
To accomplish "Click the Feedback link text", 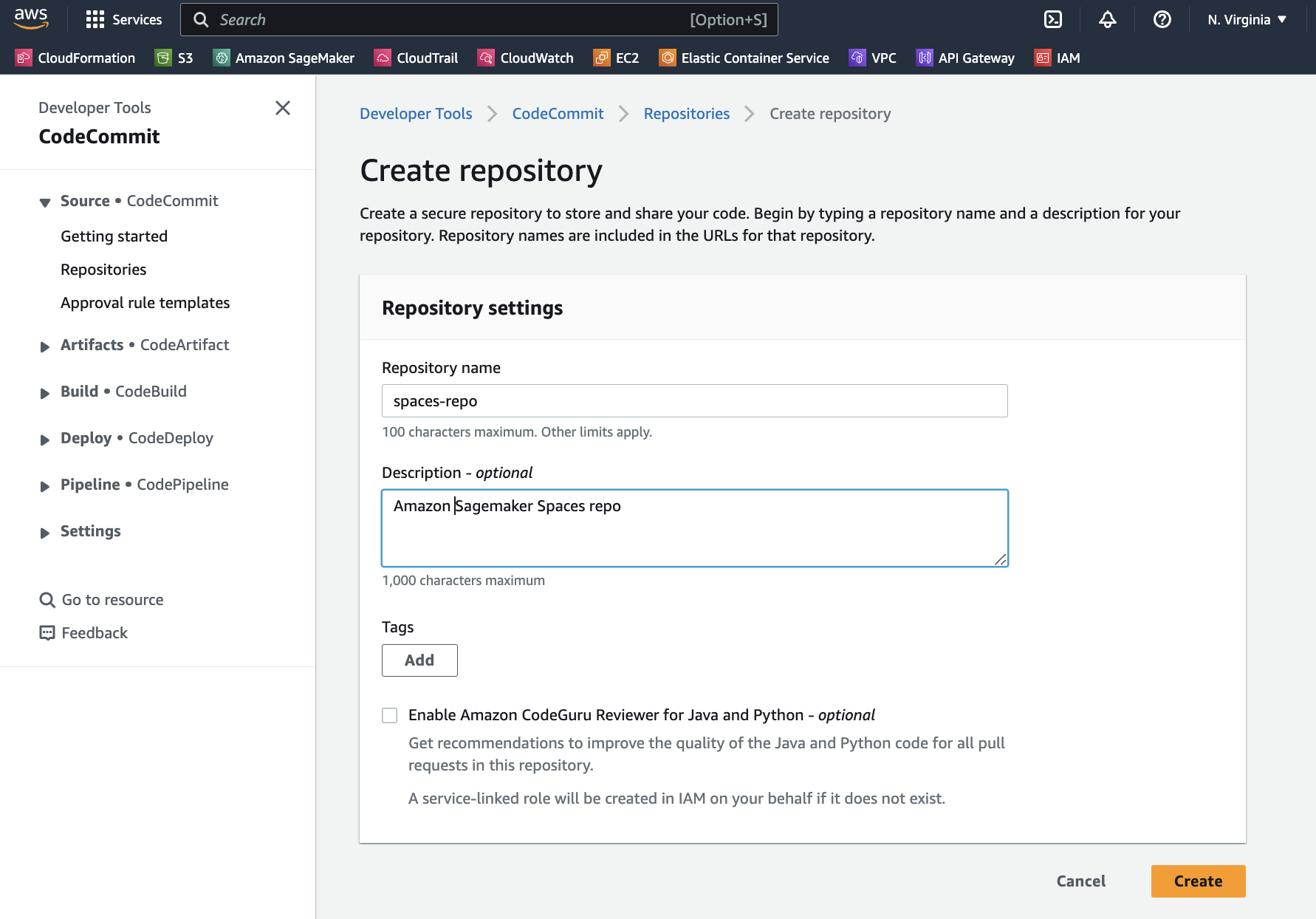I will tap(95, 633).
